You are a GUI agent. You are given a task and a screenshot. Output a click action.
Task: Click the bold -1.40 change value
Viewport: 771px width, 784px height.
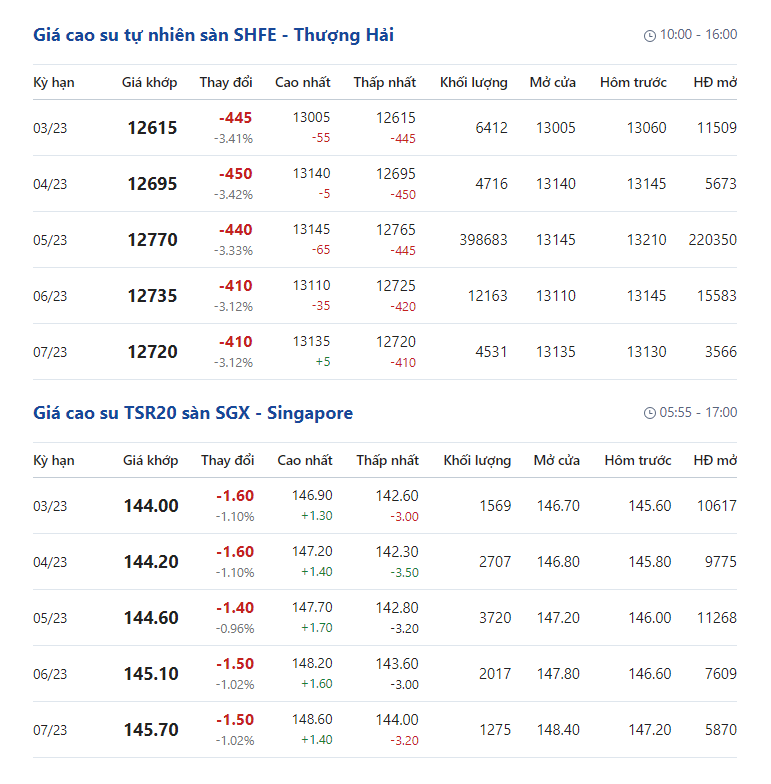[x=235, y=608]
